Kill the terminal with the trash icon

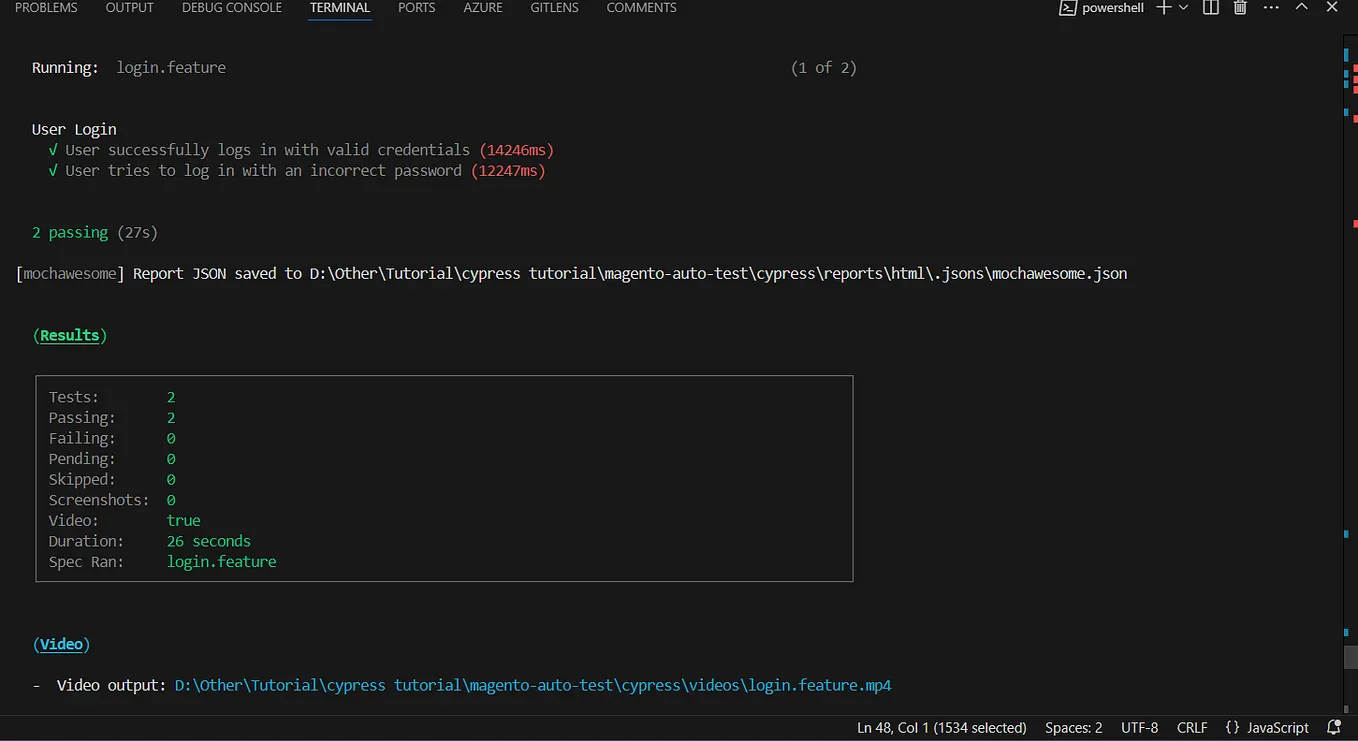pos(1240,8)
